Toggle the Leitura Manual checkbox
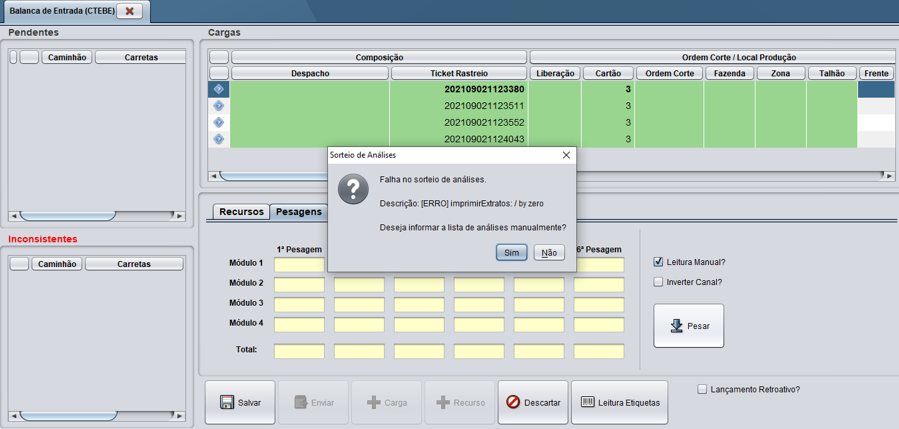Image resolution: width=899 pixels, height=429 pixels. coord(658,262)
